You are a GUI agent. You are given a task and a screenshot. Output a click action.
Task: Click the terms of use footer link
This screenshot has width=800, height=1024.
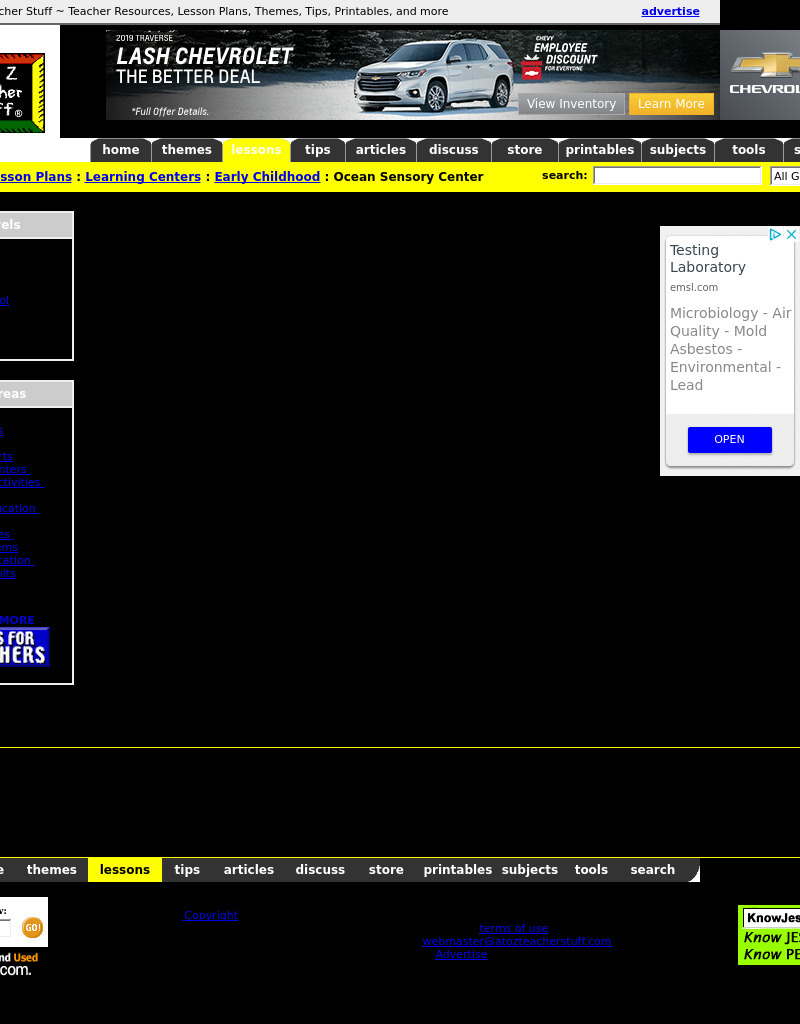click(x=514, y=929)
